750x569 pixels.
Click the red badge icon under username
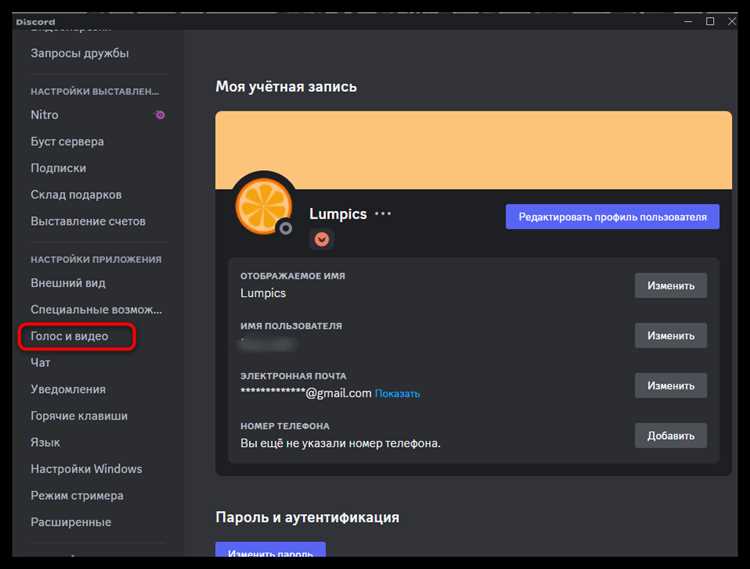click(x=322, y=239)
